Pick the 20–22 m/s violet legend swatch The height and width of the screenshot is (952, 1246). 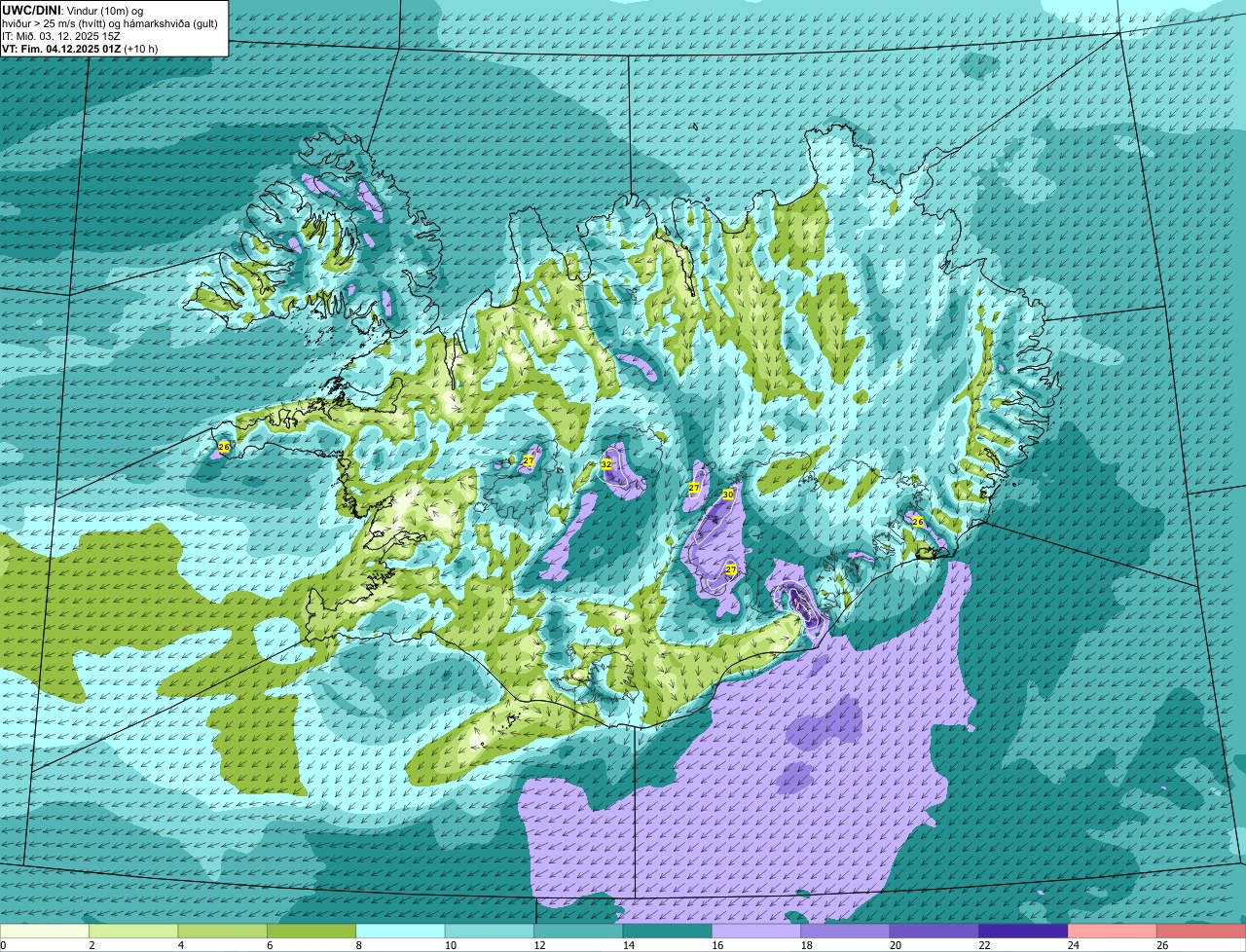point(934,931)
